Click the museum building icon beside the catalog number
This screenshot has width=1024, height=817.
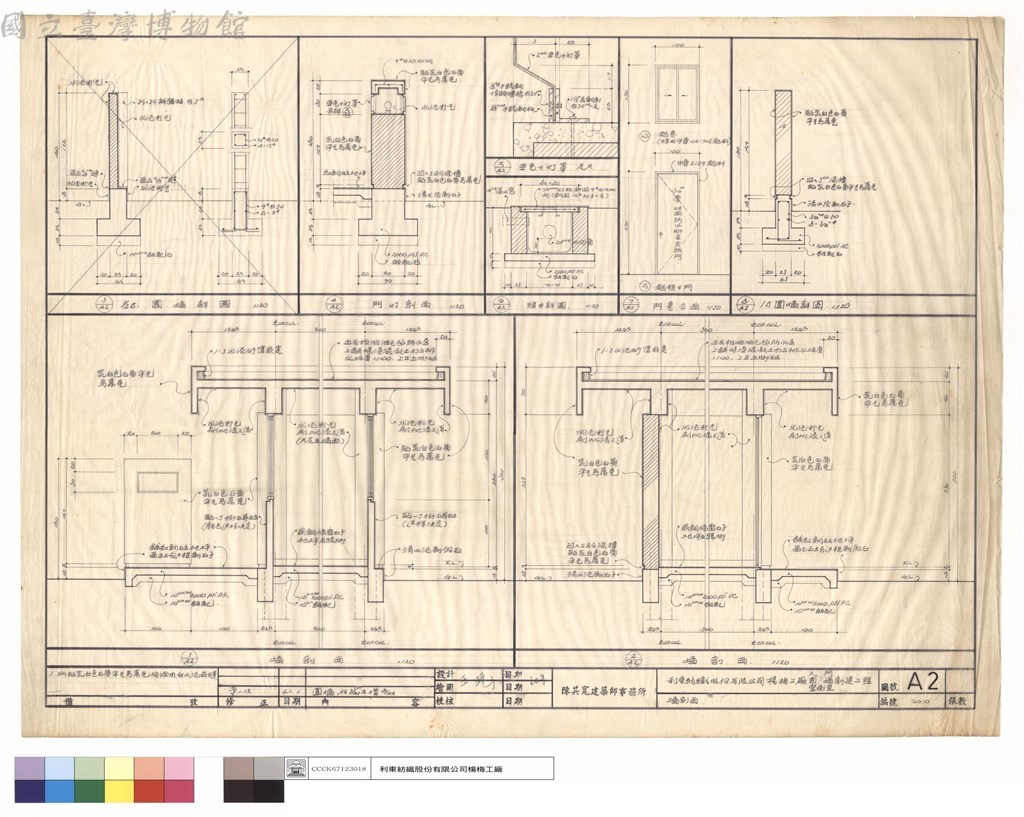click(x=297, y=768)
